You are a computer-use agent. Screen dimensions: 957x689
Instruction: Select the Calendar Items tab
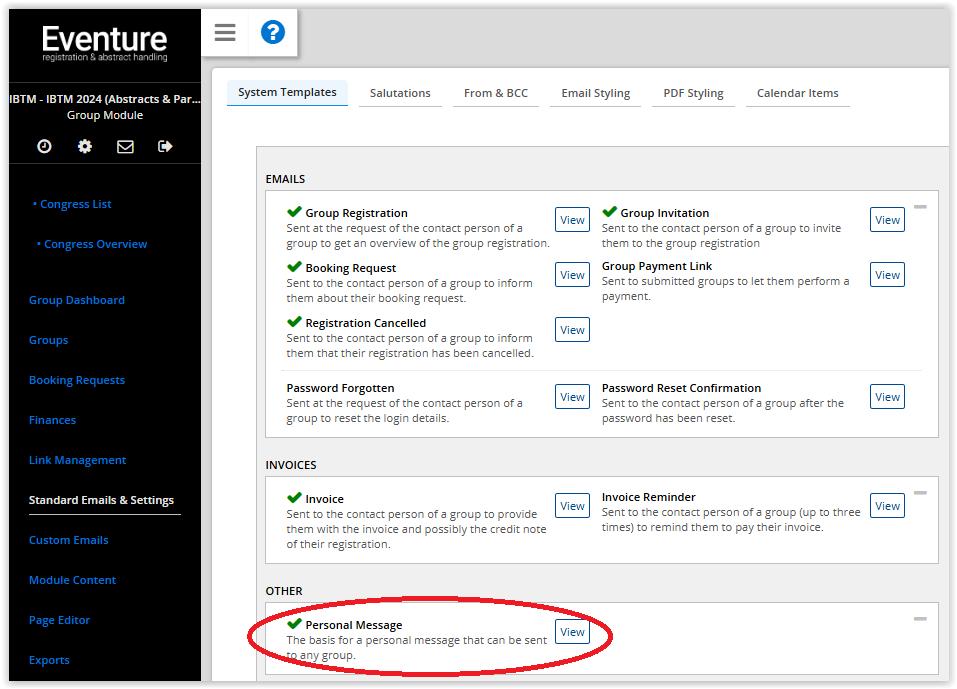(797, 93)
